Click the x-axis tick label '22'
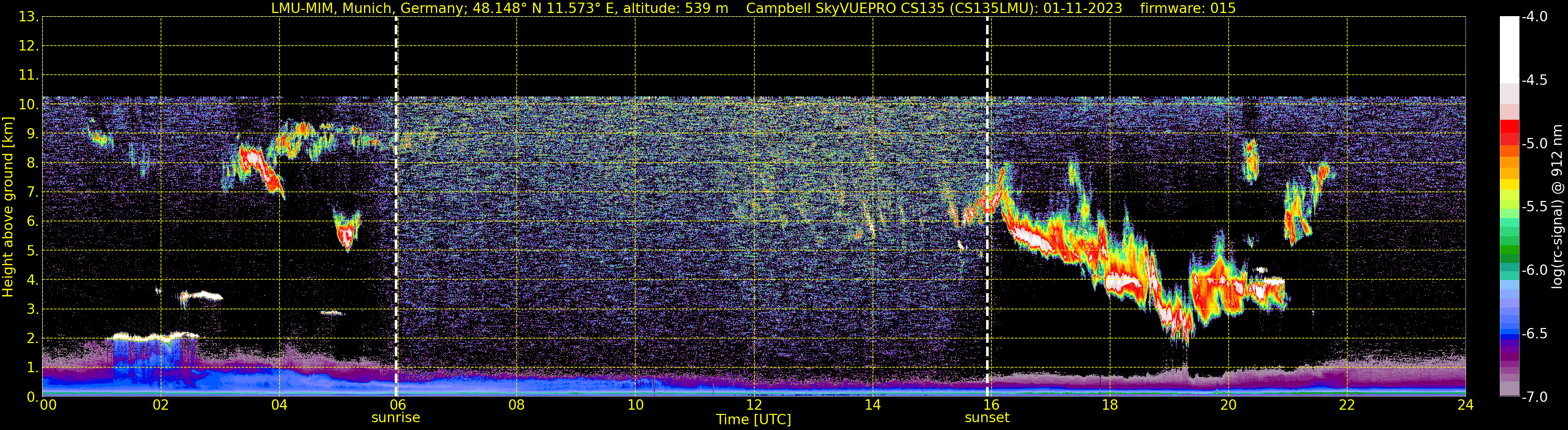 1347,405
